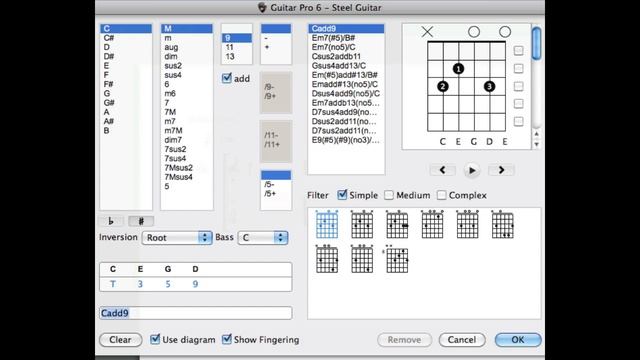Viewport: 640px width, 360px height.
Task: Select Dsus4add9(no5)/C chord name
Action: [x=346, y=93]
